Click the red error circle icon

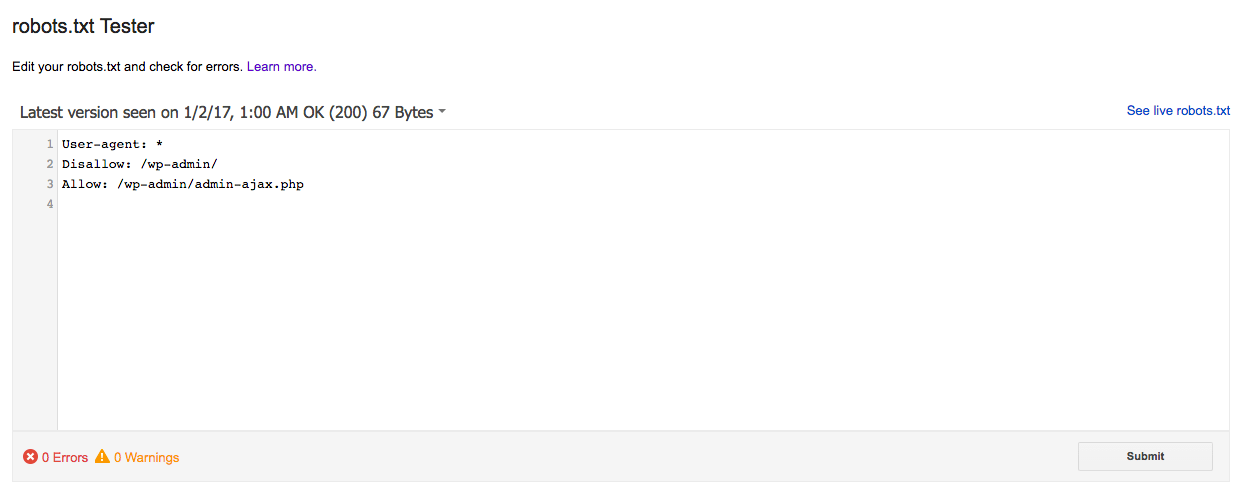(x=30, y=457)
